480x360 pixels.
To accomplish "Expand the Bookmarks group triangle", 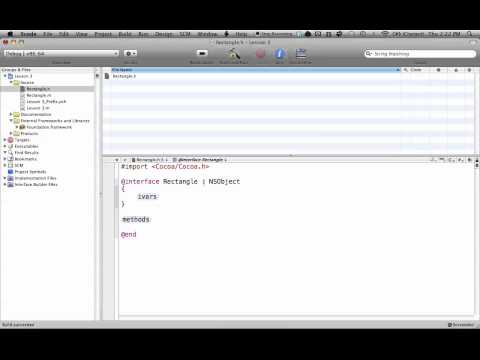I will point(5,159).
